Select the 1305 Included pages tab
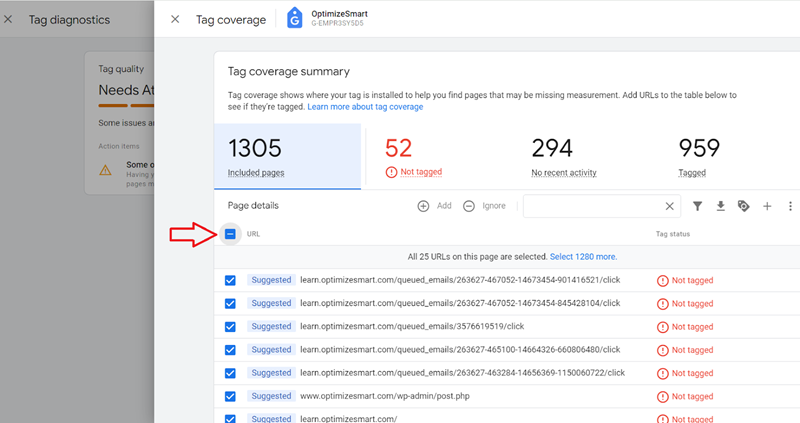The image size is (800, 423). [x=287, y=157]
